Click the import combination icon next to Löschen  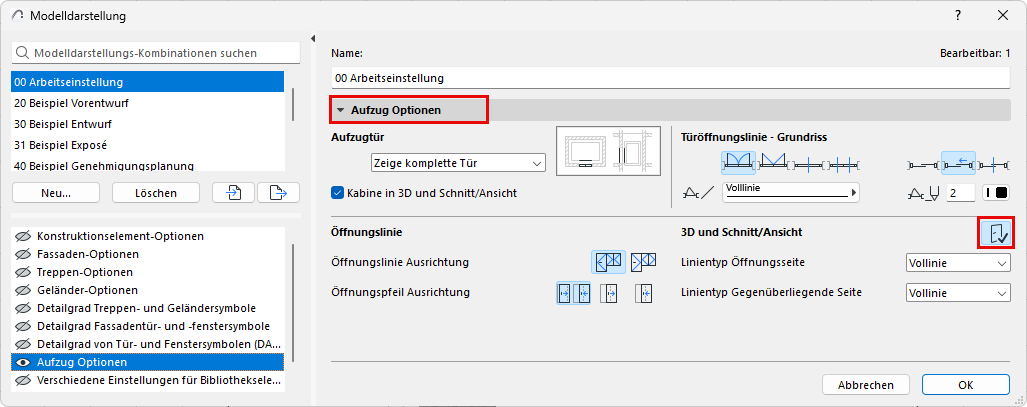point(234,193)
